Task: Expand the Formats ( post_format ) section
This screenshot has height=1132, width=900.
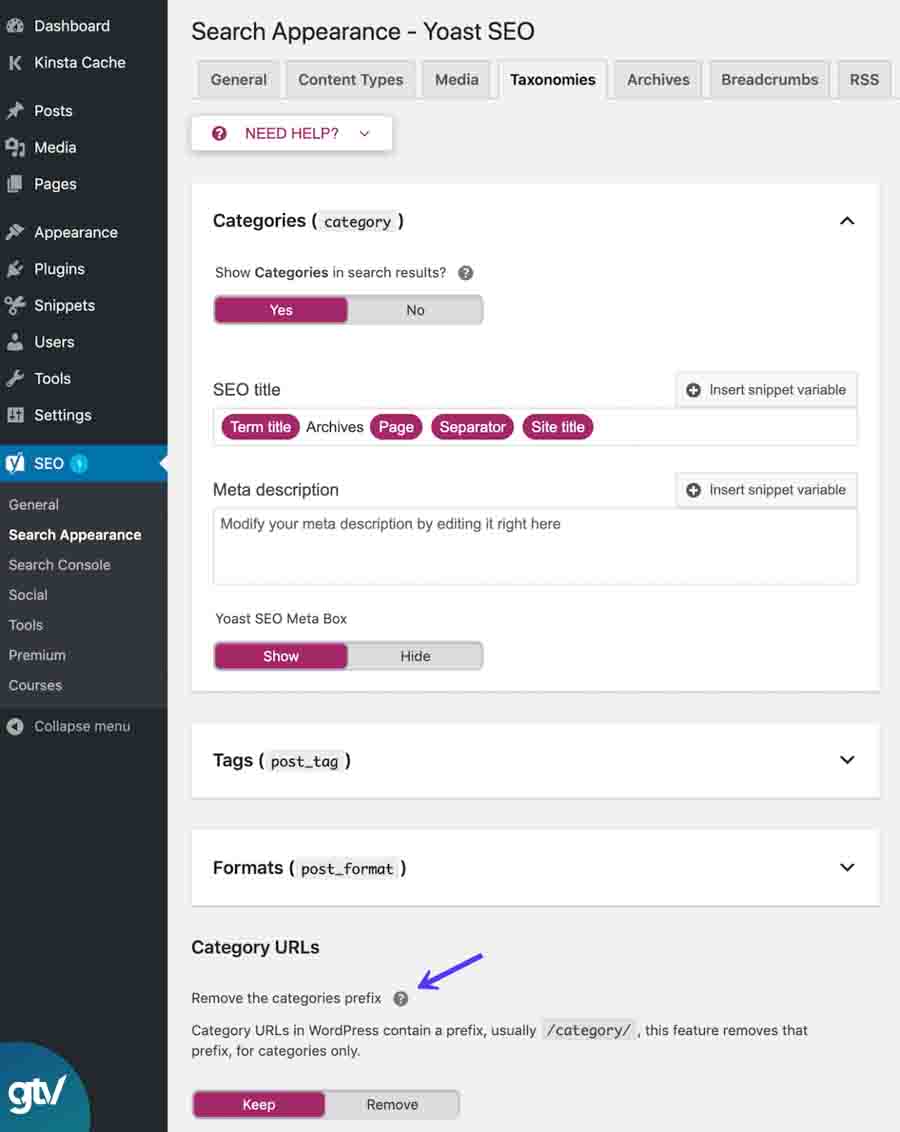Action: [847, 867]
